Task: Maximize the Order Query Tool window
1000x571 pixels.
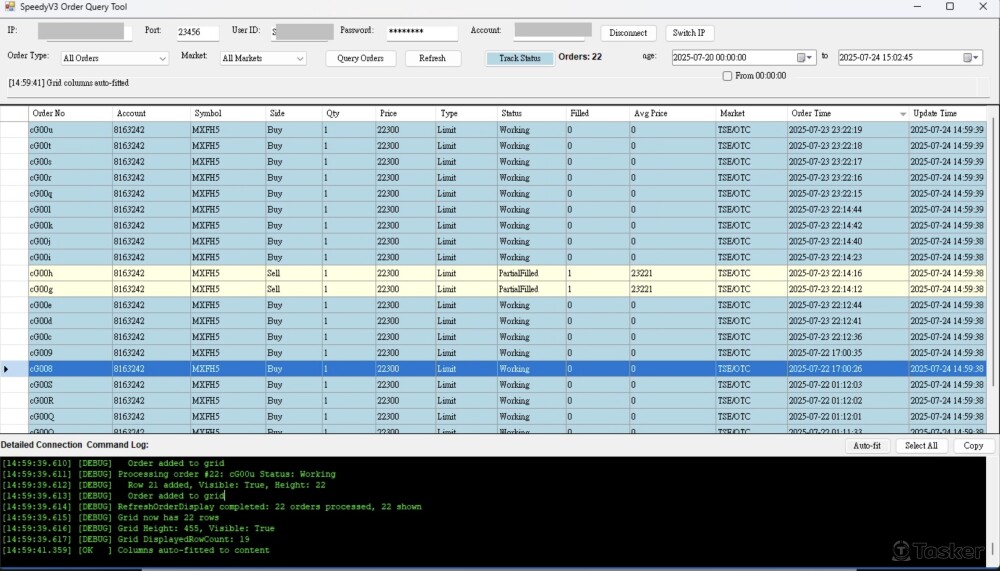Action: (949, 6)
